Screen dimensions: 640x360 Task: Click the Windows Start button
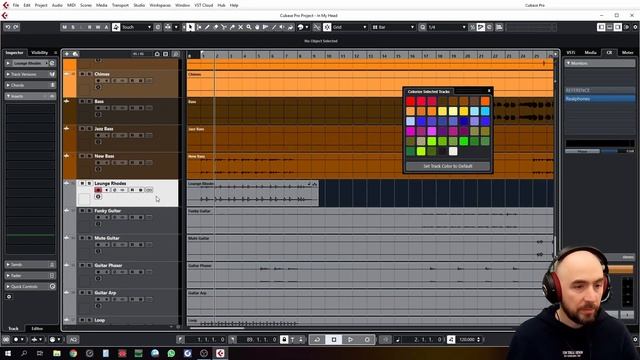(8, 353)
